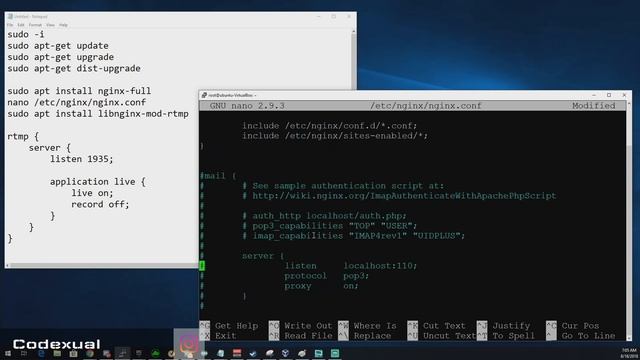
Task: Click the 'sudo apt-get upgrade' line
Action: (x=60, y=57)
